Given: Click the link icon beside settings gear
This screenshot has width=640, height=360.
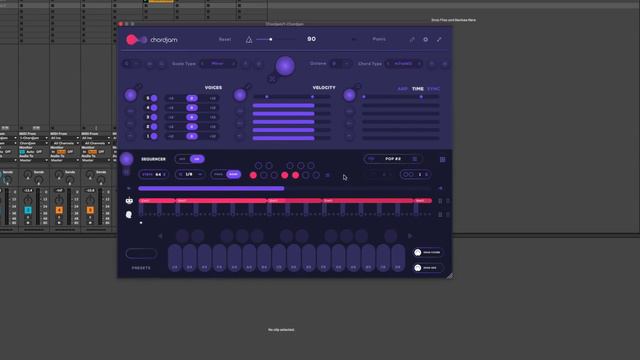Looking at the screenshot, I should point(412,40).
